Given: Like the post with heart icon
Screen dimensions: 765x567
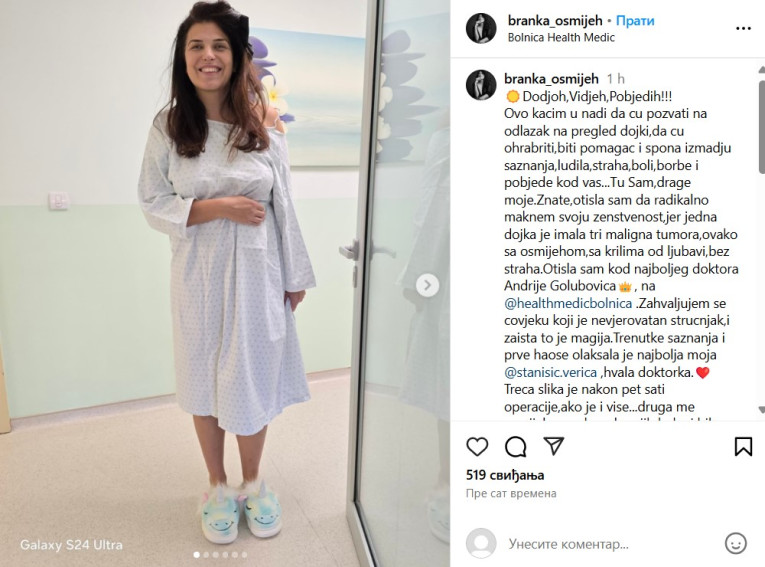Looking at the screenshot, I should (x=477, y=446).
